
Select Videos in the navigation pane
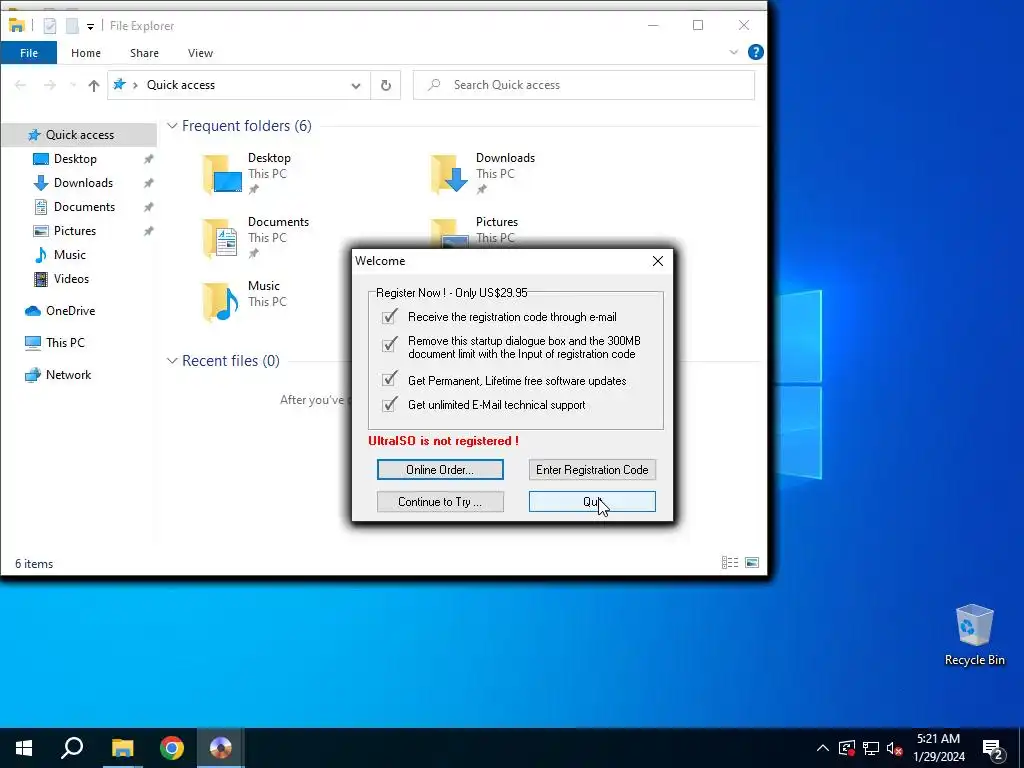(71, 279)
